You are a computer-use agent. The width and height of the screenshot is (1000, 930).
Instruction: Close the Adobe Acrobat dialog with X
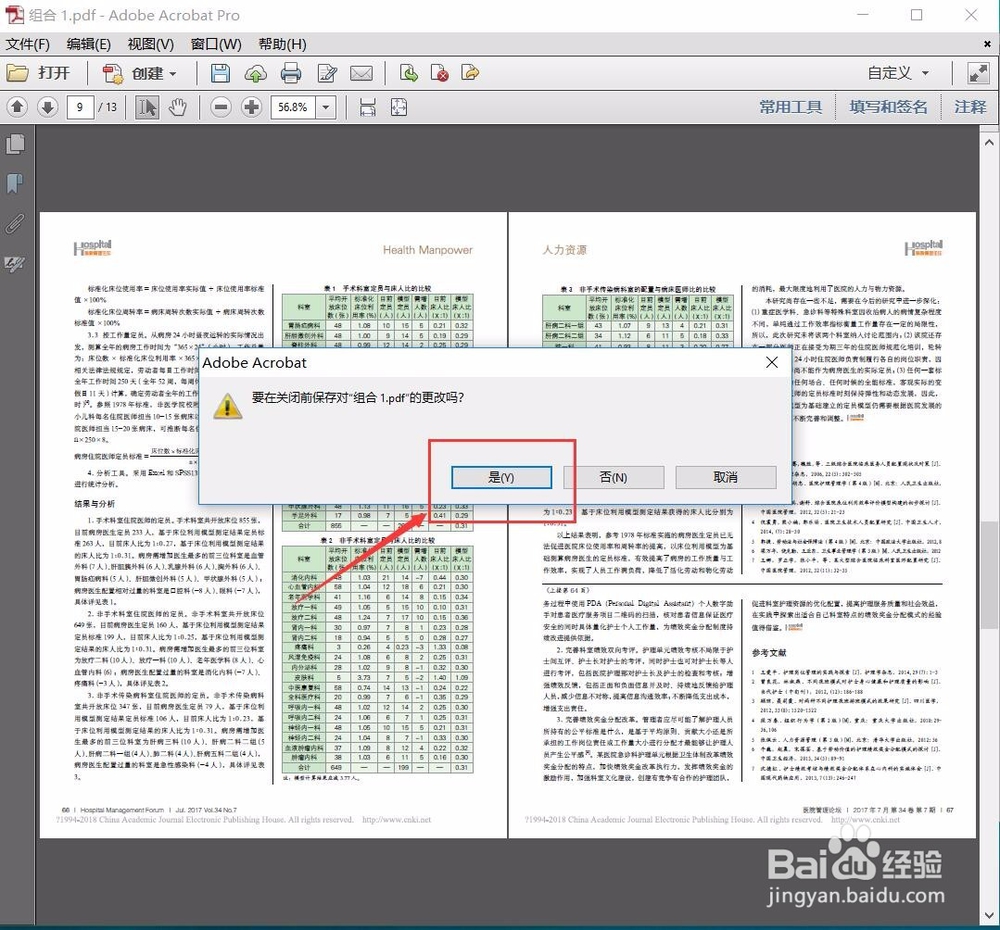(772, 362)
